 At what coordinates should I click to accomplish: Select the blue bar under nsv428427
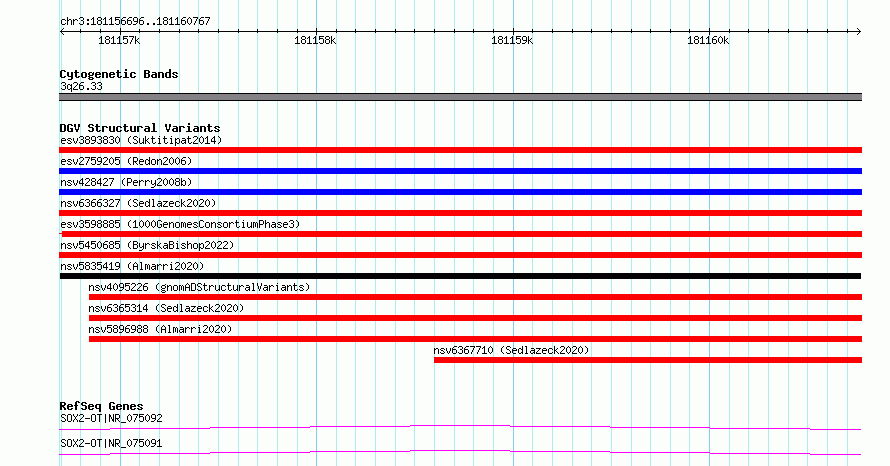(460, 192)
